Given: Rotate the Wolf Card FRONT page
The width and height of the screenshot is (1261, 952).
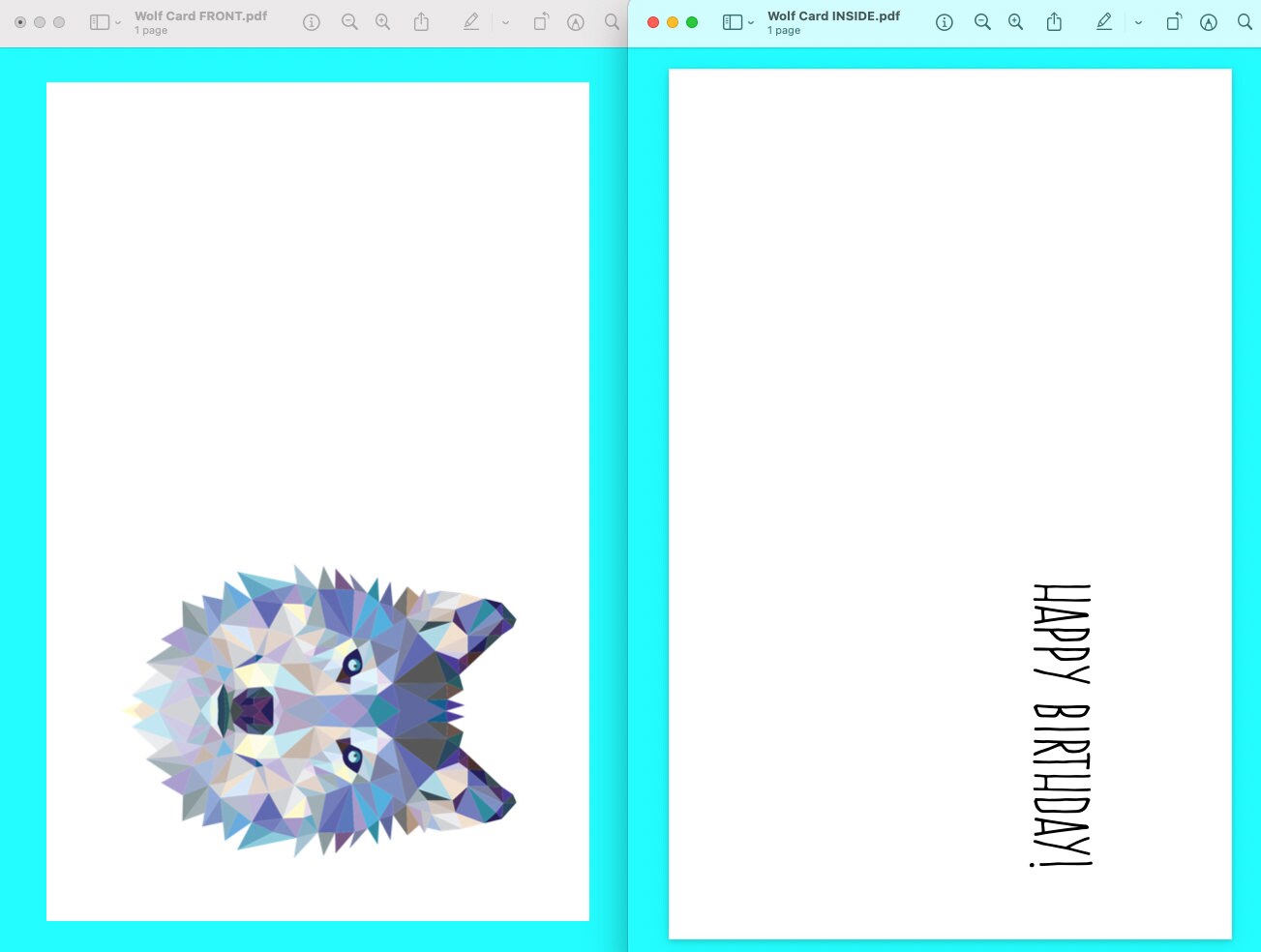Looking at the screenshot, I should [x=540, y=21].
